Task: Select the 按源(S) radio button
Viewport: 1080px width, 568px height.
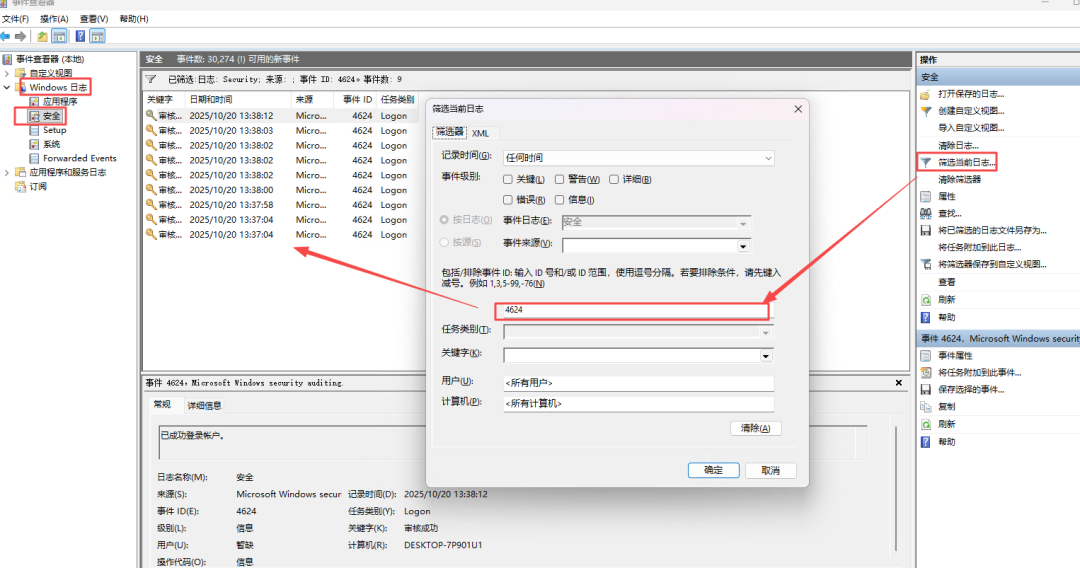Action: (444, 242)
